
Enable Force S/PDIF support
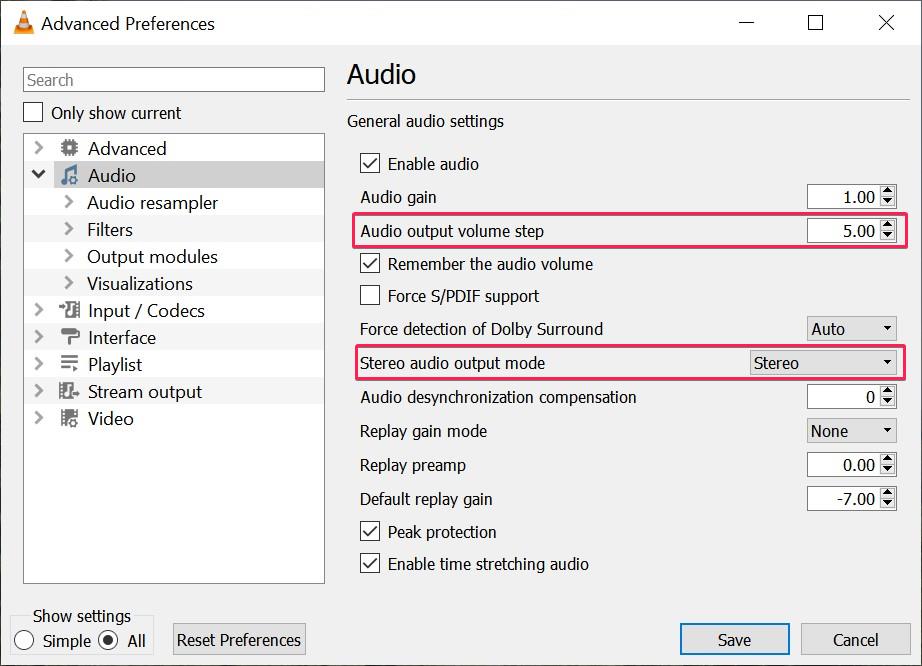[x=368, y=296]
